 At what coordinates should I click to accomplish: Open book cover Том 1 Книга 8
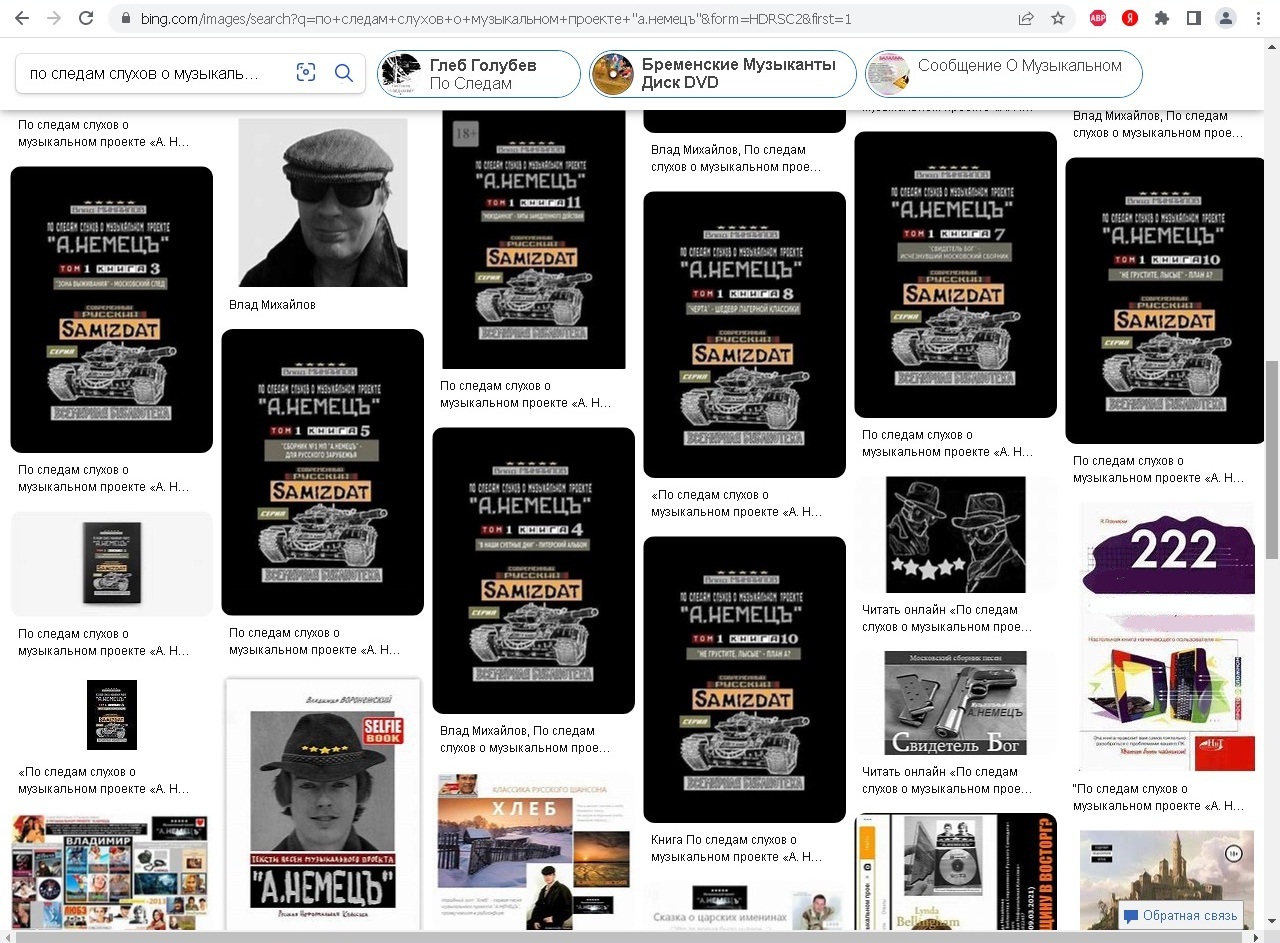click(x=745, y=335)
